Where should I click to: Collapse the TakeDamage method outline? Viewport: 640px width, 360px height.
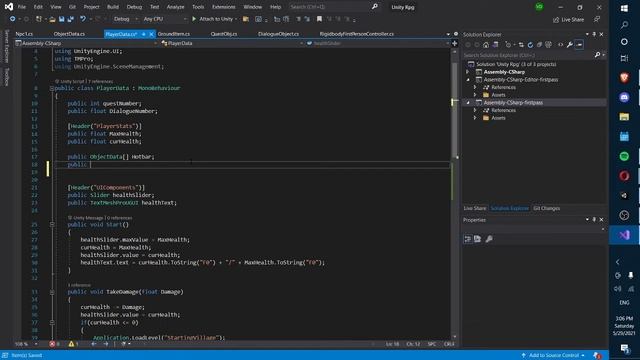pos(52,292)
